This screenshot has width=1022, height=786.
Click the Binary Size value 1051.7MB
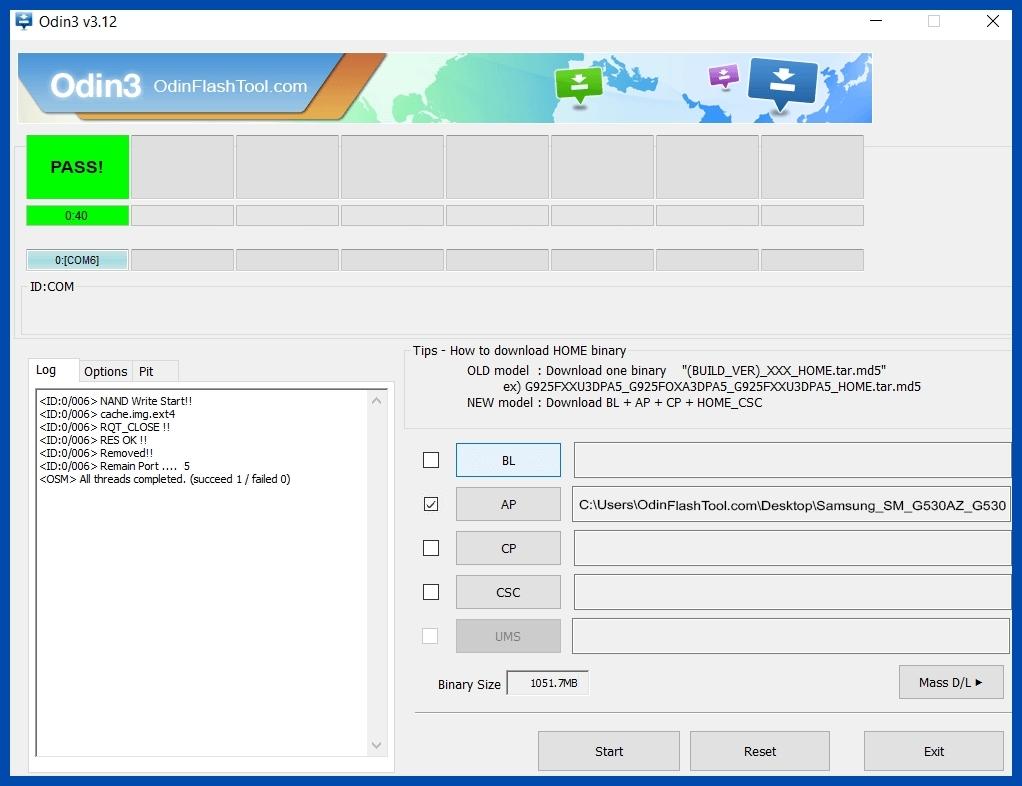548,683
